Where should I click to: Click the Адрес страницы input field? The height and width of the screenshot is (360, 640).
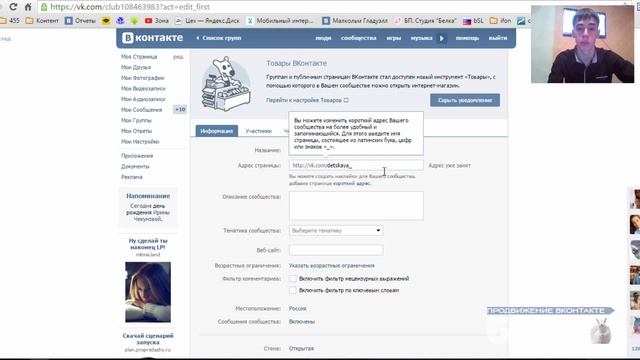[356, 165]
